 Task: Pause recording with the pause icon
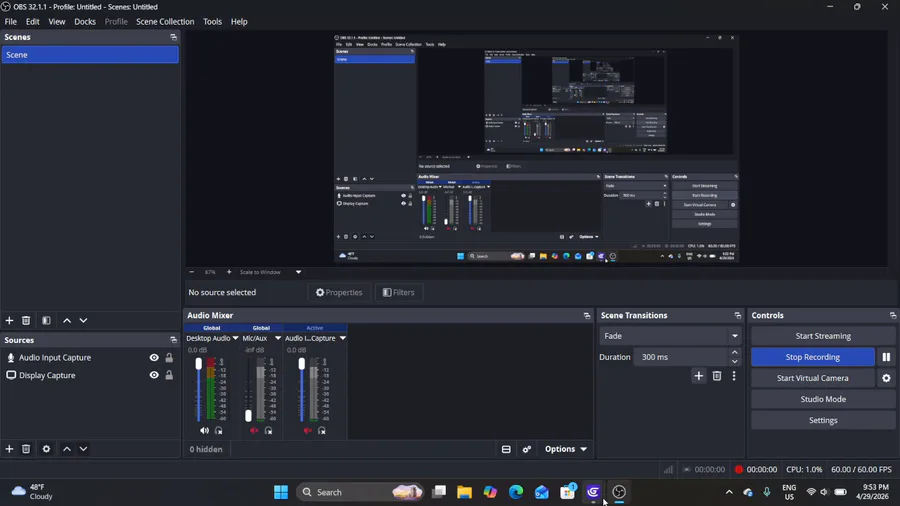pyautogui.click(x=886, y=357)
